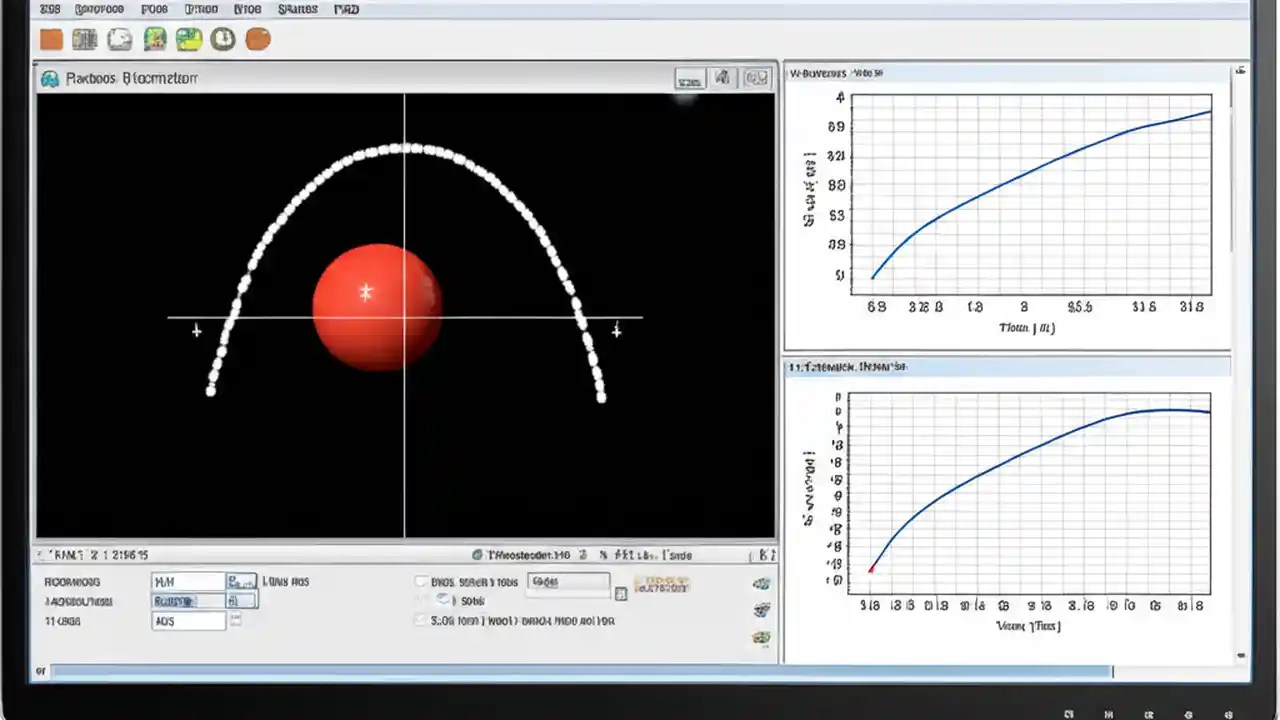Click inside the third parameter input field
The image size is (1280, 720).
tap(188, 620)
